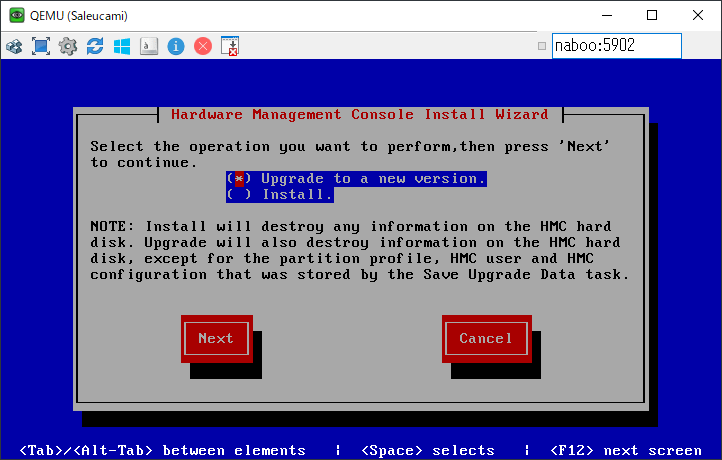Select the Install radio option
Screen dimensions: 722x460
click(x=279, y=194)
